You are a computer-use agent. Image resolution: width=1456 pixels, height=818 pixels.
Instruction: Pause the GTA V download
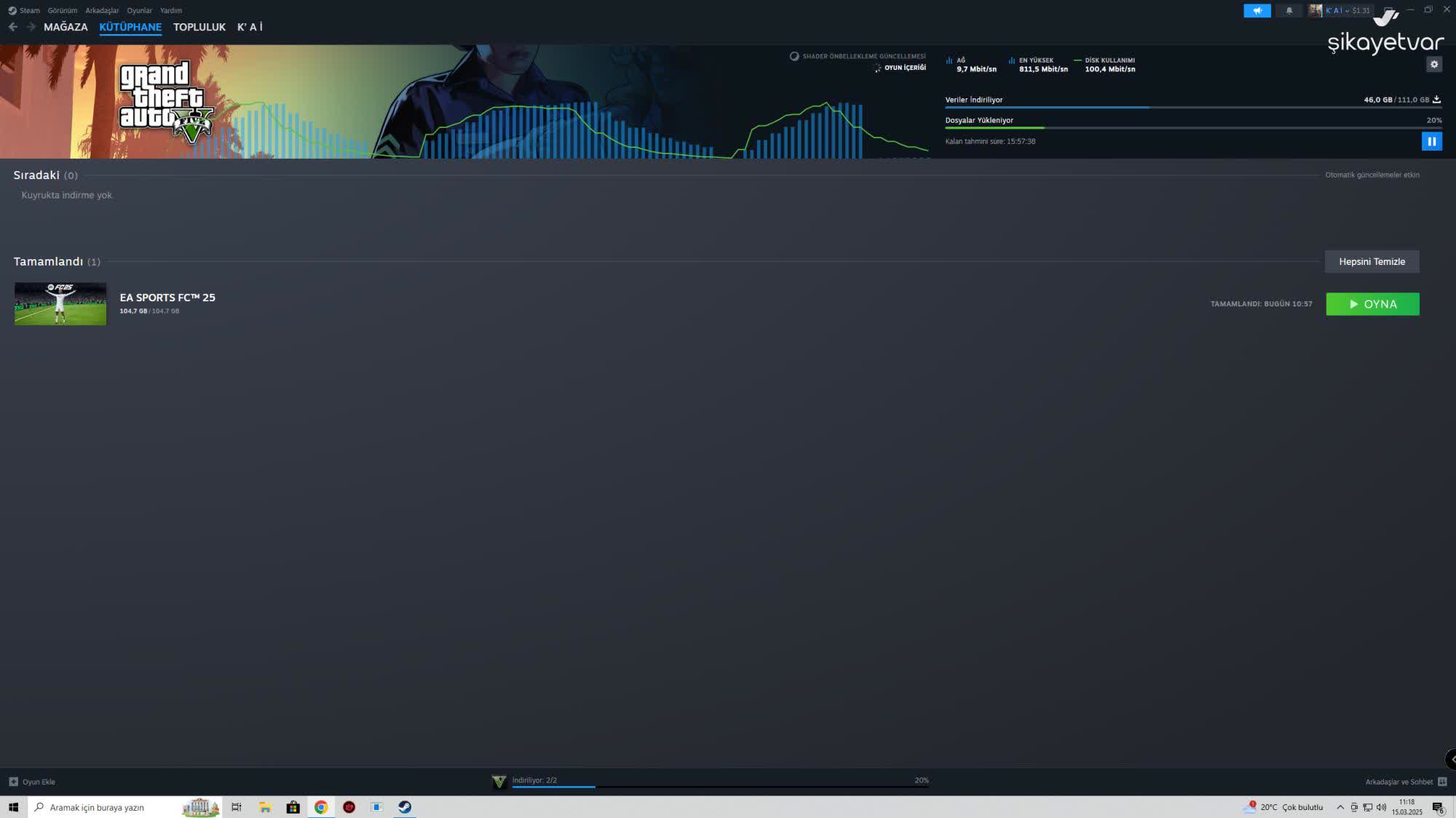click(x=1431, y=141)
